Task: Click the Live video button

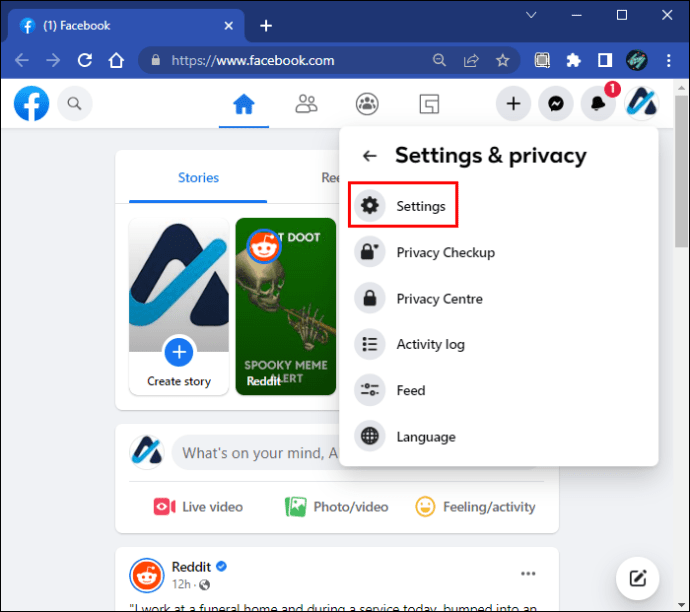Action: click(198, 507)
